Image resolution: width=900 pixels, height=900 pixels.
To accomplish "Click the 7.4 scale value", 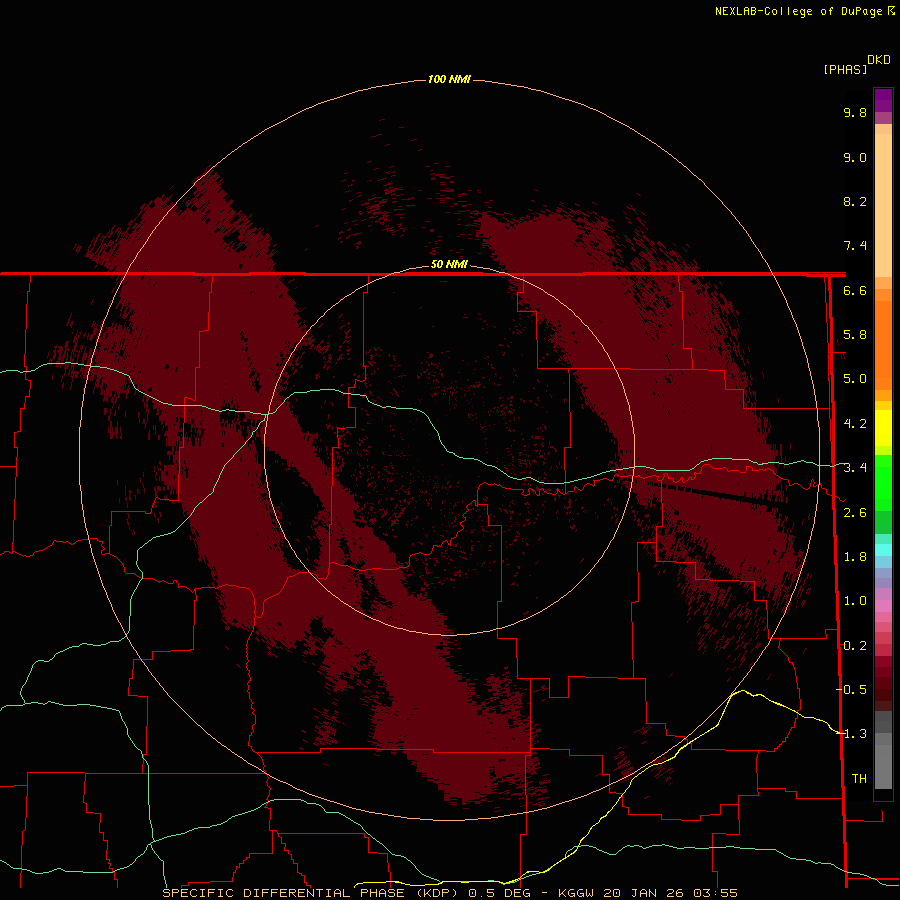I will [855, 246].
